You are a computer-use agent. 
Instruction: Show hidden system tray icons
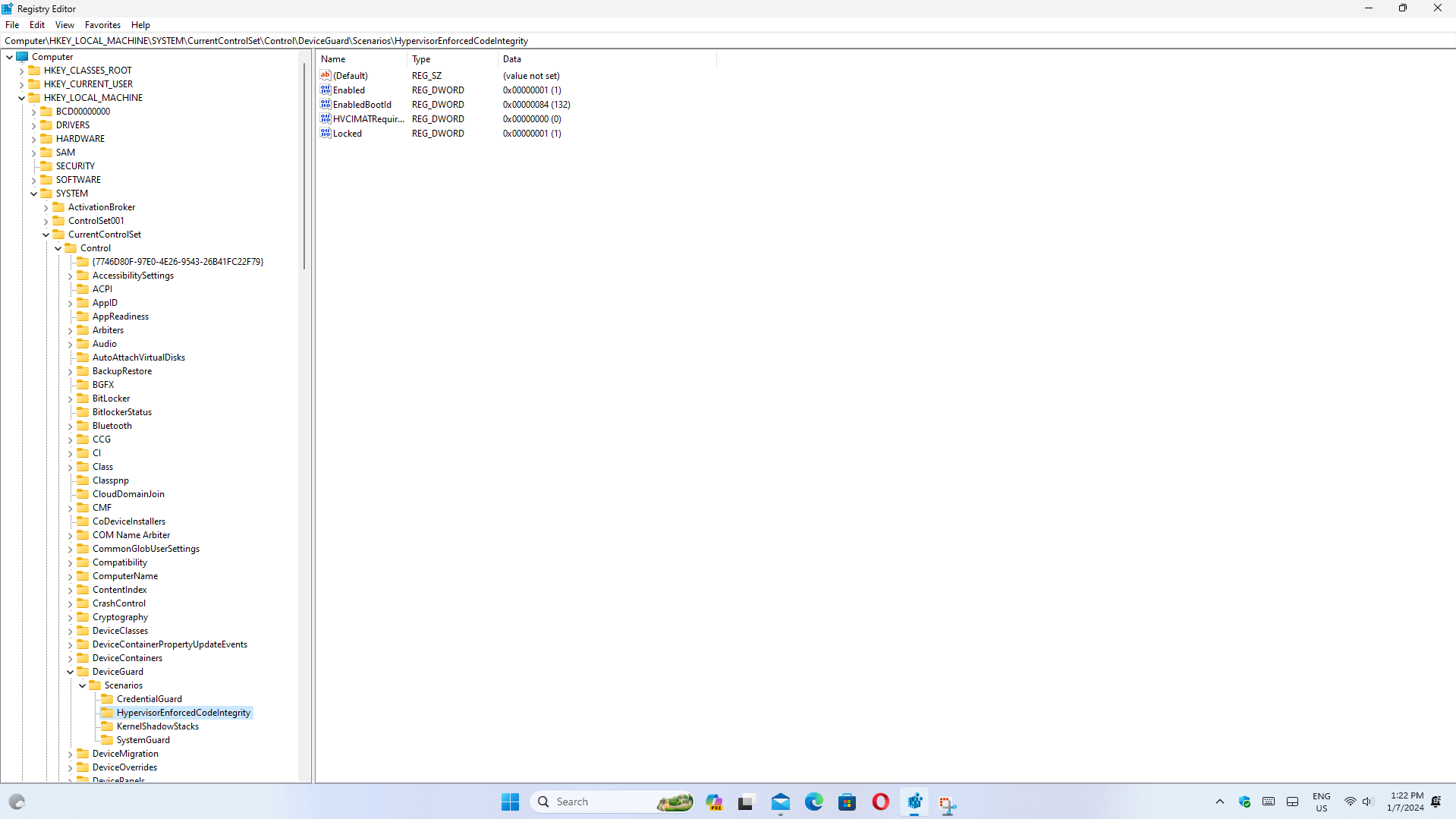point(1219,802)
